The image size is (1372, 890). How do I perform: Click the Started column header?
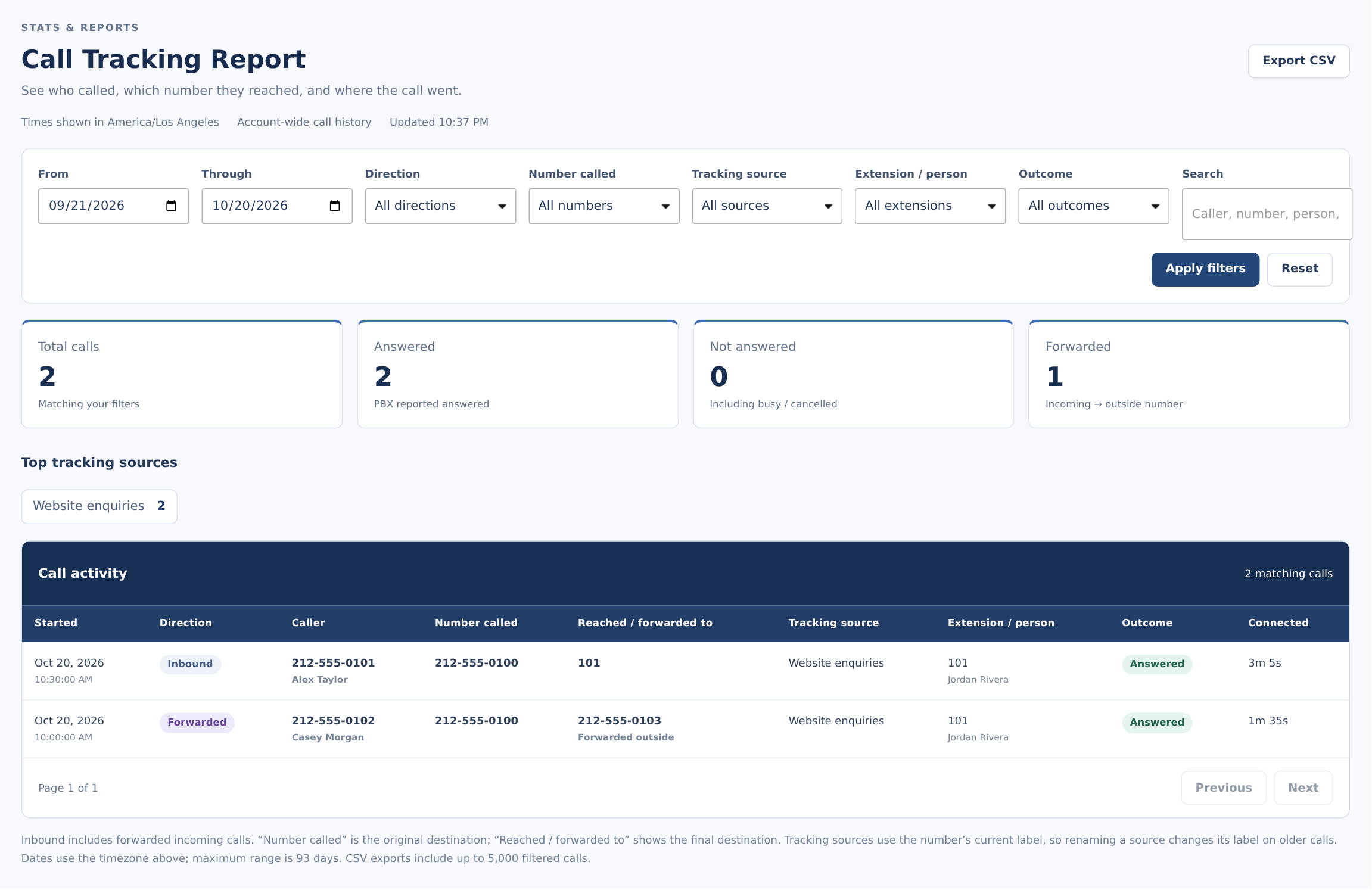click(56, 623)
